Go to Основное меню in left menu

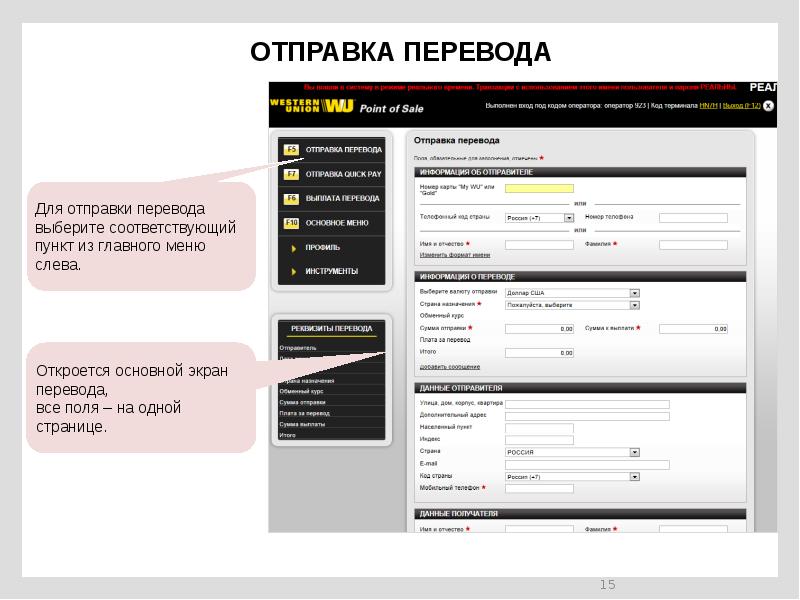point(337,222)
